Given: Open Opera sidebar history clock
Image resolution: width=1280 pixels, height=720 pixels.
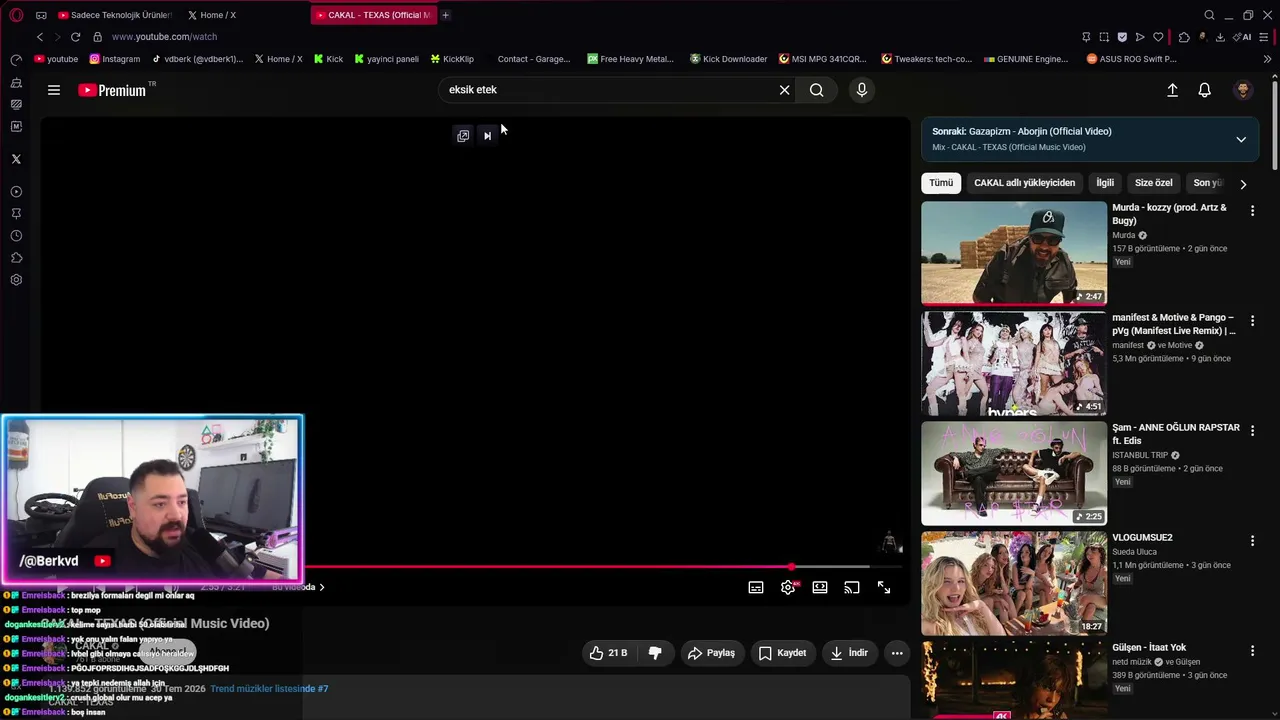Looking at the screenshot, I should pyautogui.click(x=16, y=236).
